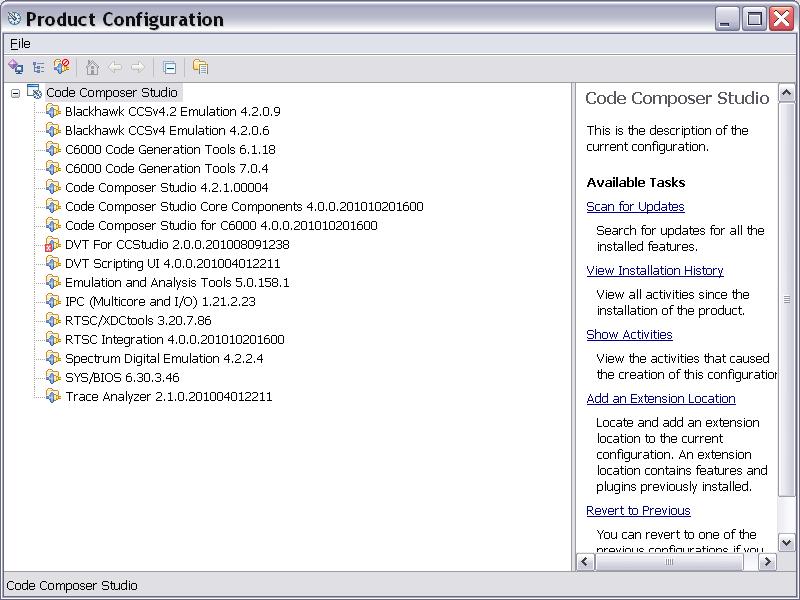Screen dimensions: 800x600
Task: Select SYS/BIOS 6.30.3.46 in the tree
Action: [122, 378]
